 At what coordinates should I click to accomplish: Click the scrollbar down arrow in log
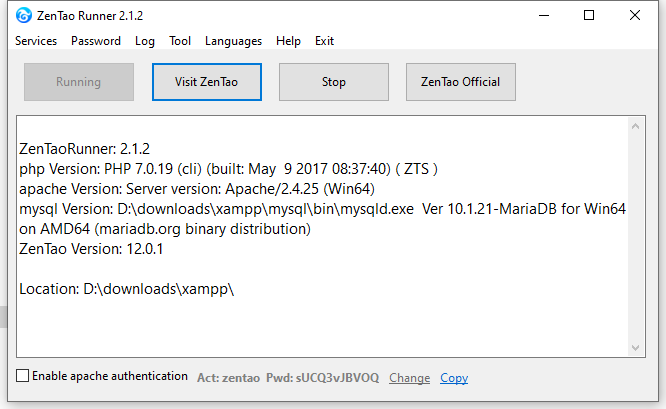(x=636, y=345)
